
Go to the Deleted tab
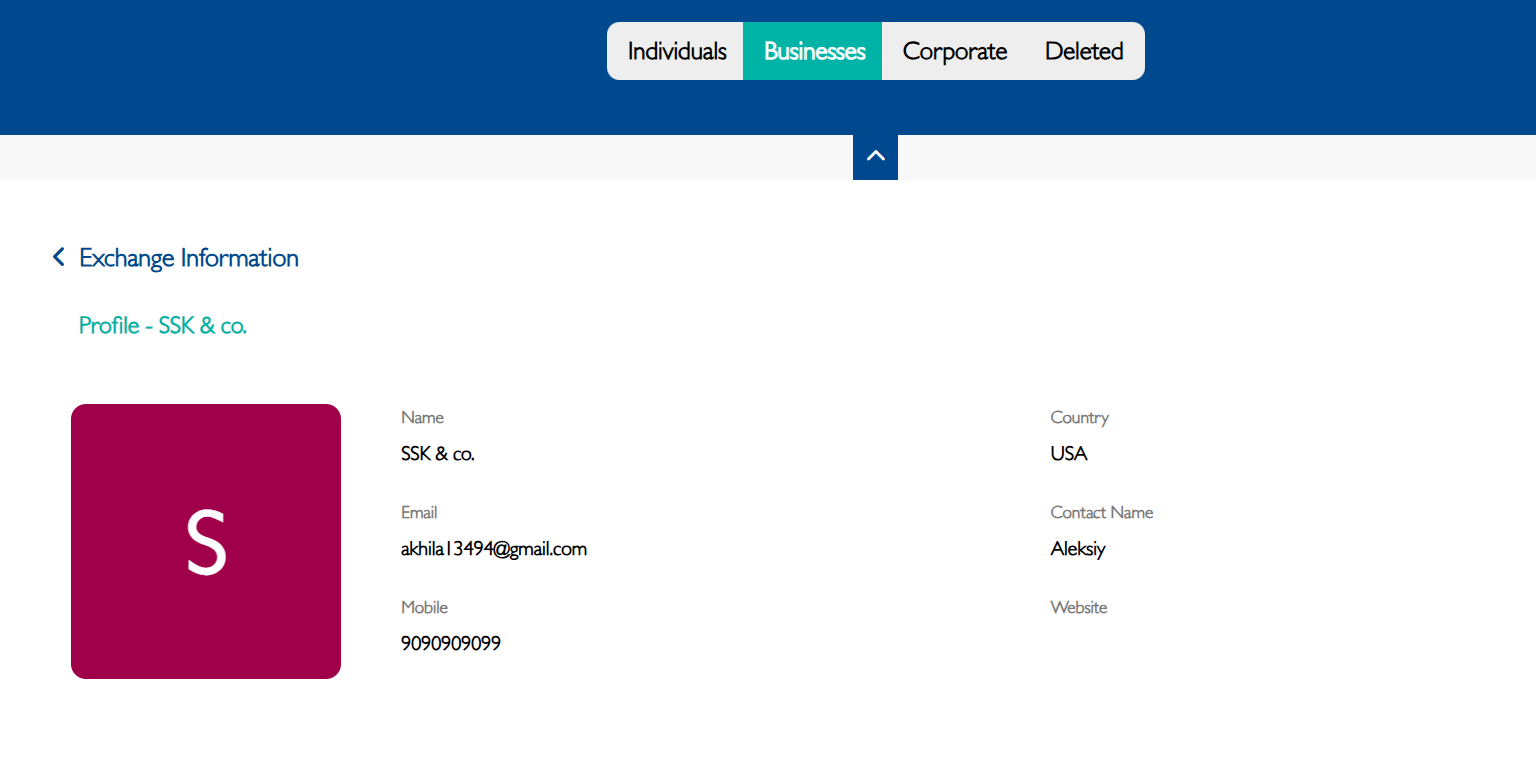pyautogui.click(x=1084, y=51)
